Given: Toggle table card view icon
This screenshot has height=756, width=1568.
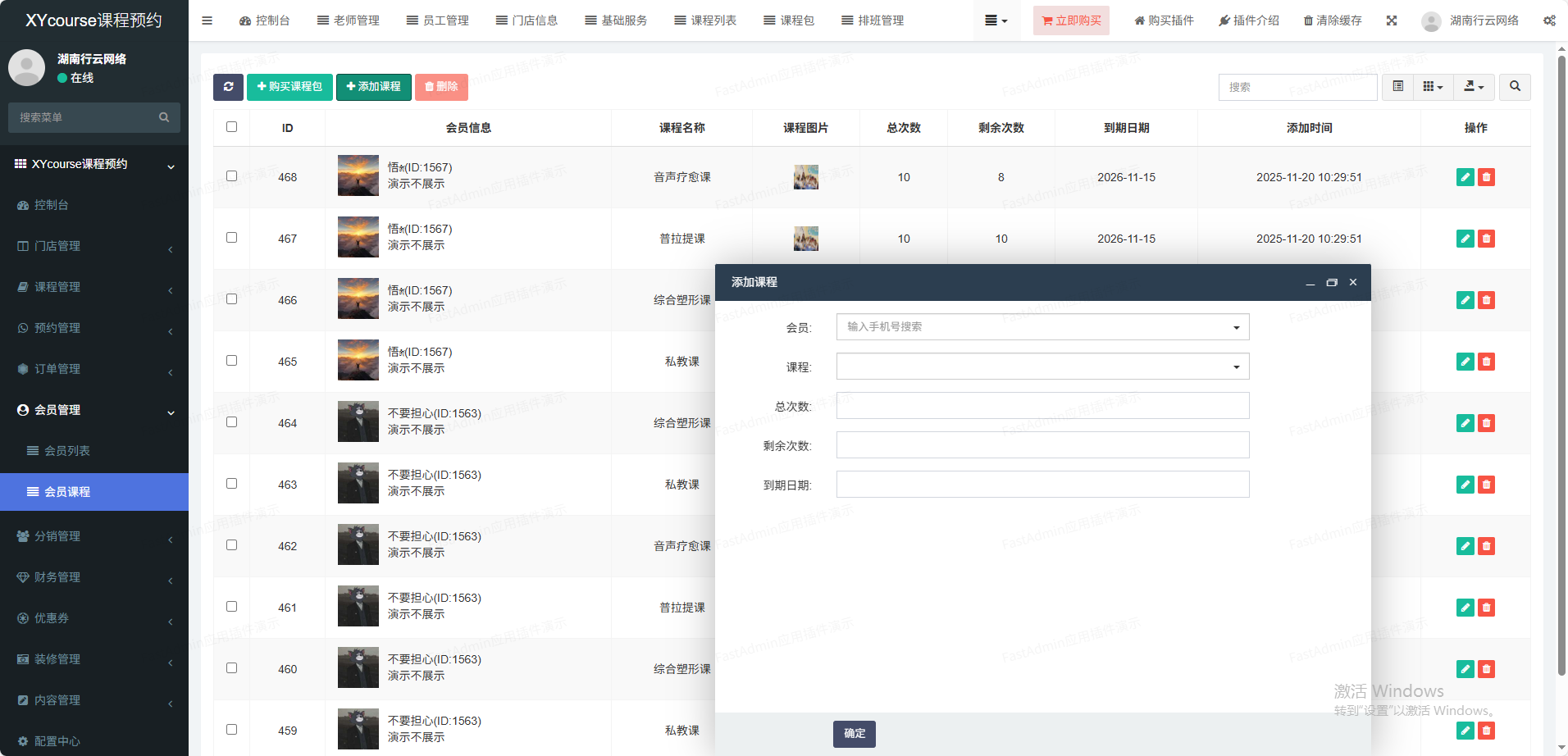Looking at the screenshot, I should pyautogui.click(x=1398, y=87).
